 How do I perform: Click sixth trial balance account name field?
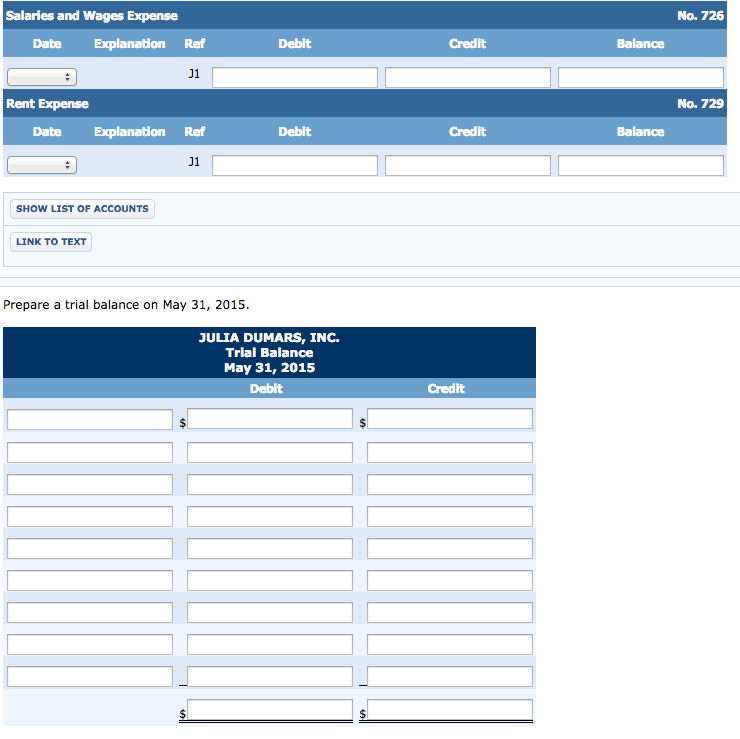[x=90, y=580]
